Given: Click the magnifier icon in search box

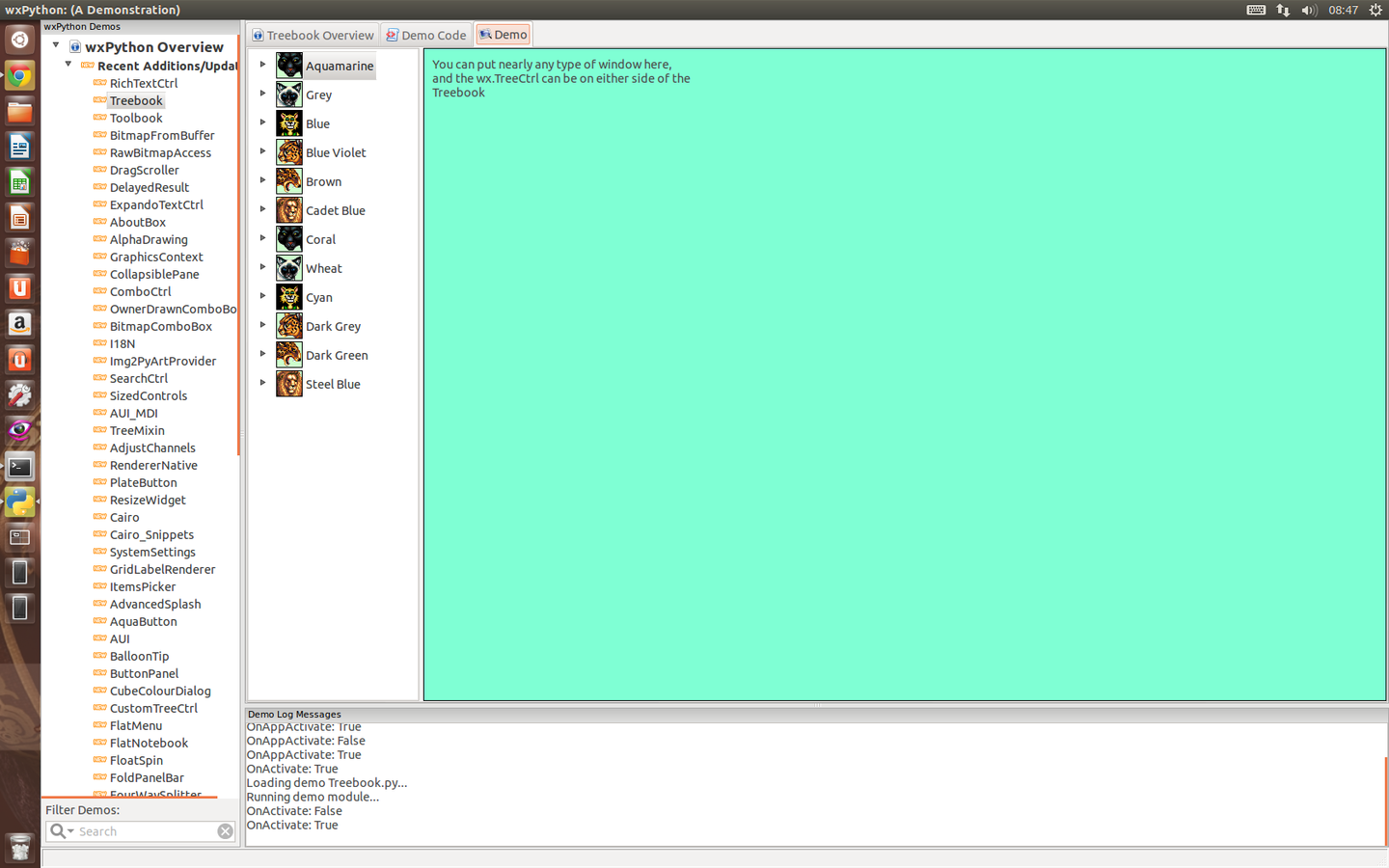Looking at the screenshot, I should (x=60, y=831).
